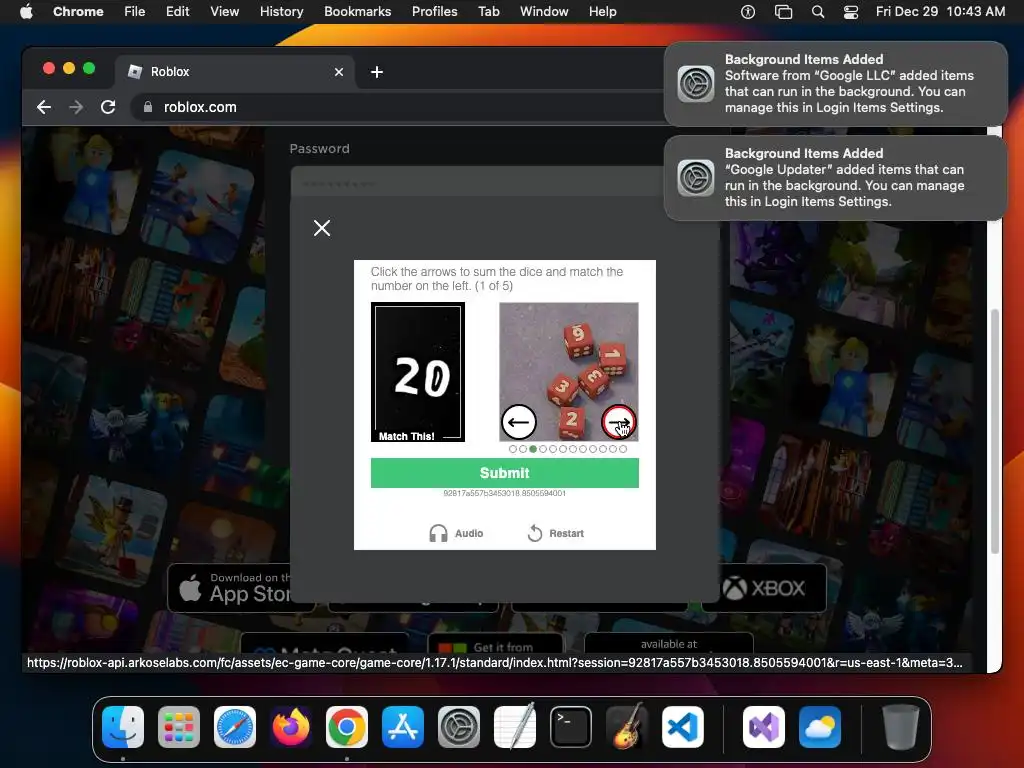Open System Settings from the Dock

click(x=458, y=727)
